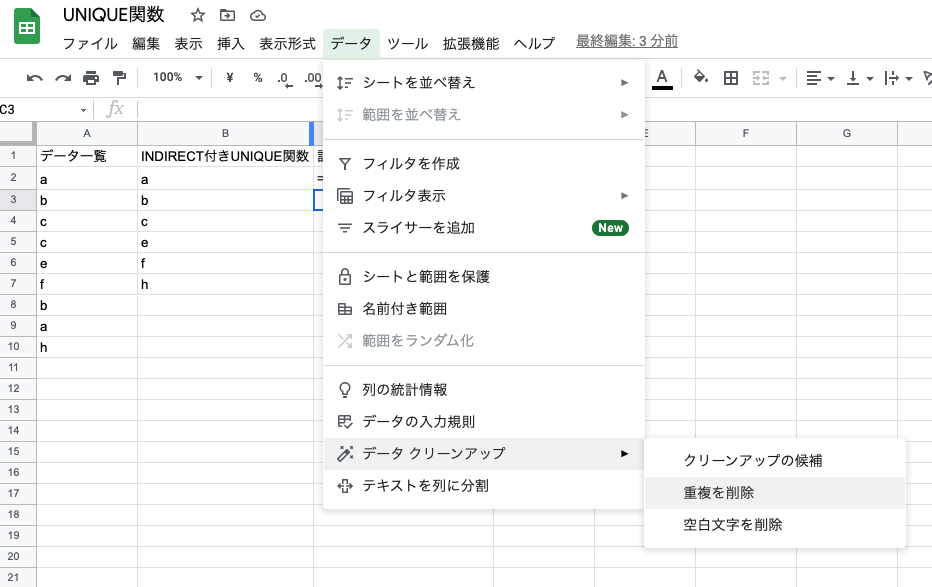932x587 pixels.
Task: Click the print icon
Action: coord(91,78)
